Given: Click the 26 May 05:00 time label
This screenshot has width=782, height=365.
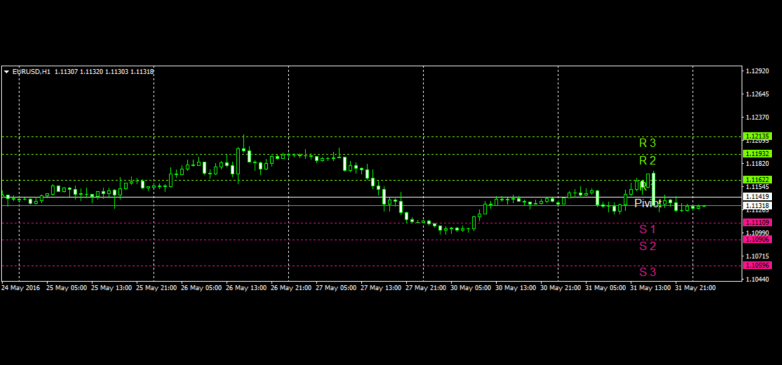Looking at the screenshot, I should [x=201, y=288].
